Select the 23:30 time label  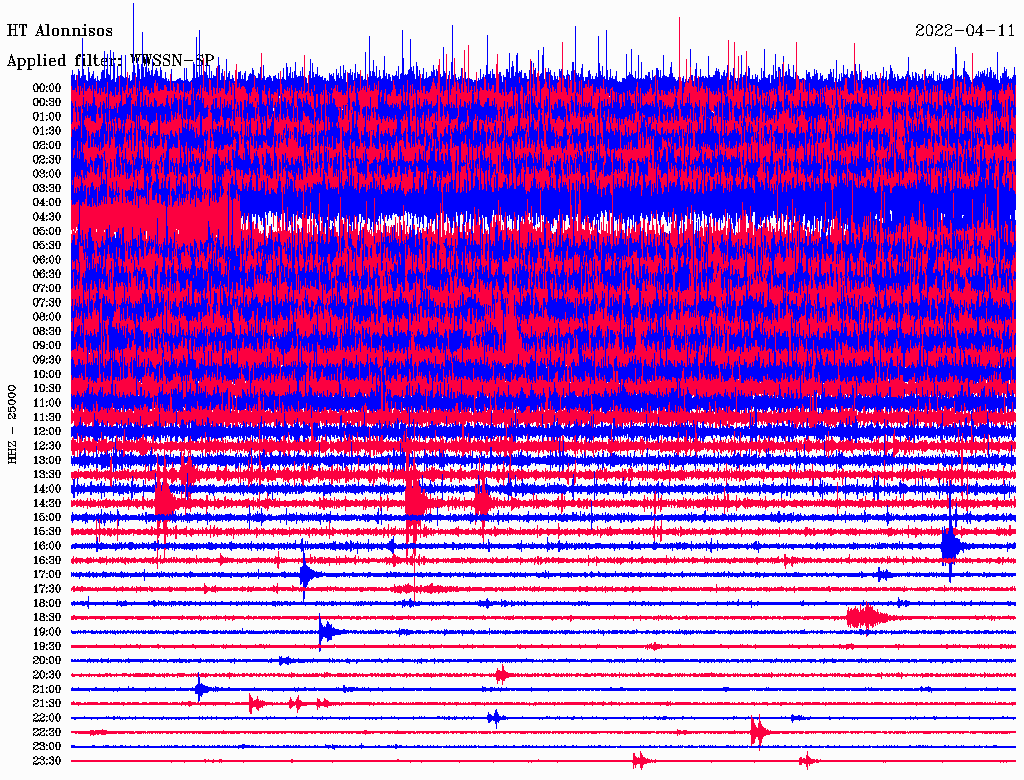point(47,761)
